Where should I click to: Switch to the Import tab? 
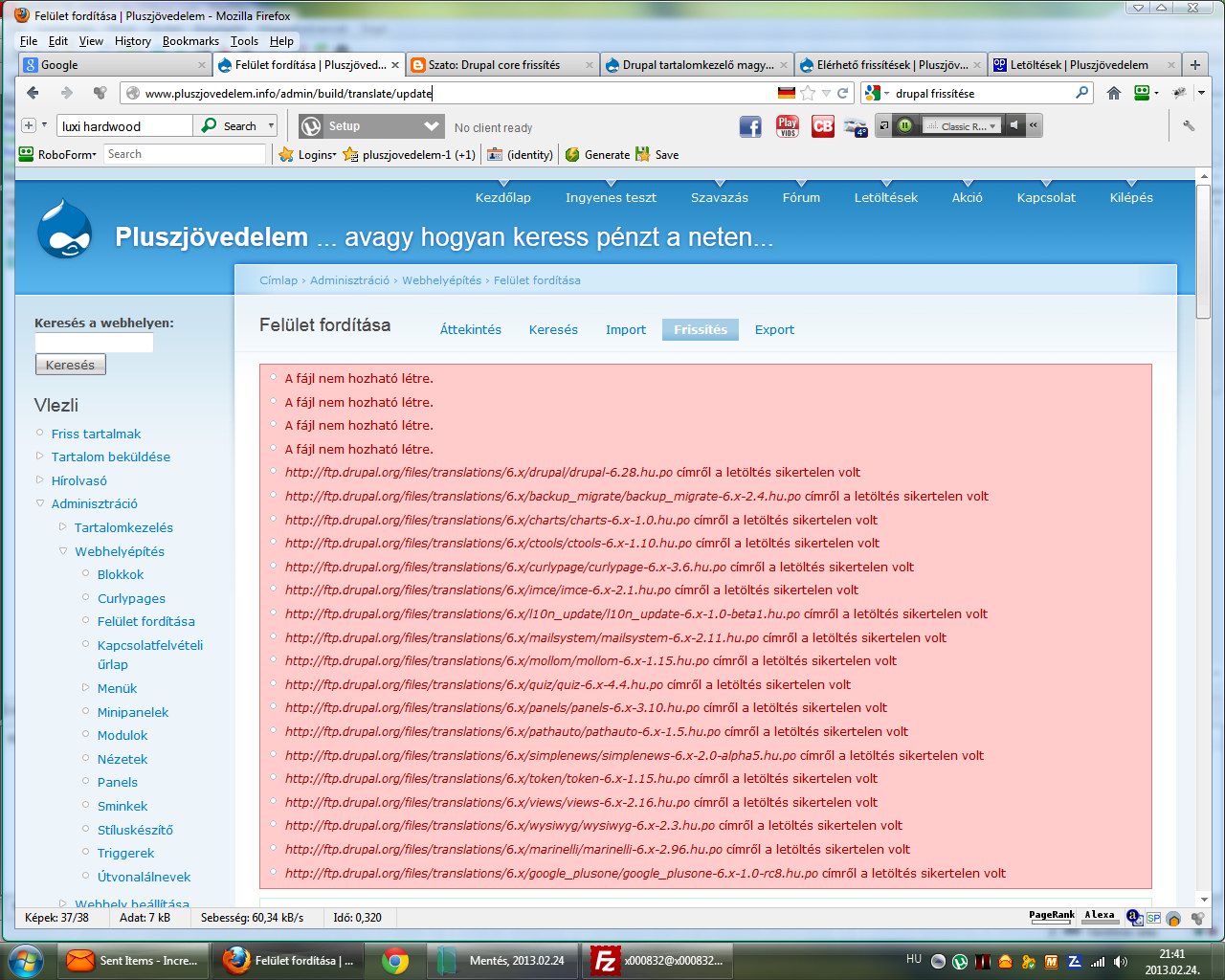[x=625, y=329]
